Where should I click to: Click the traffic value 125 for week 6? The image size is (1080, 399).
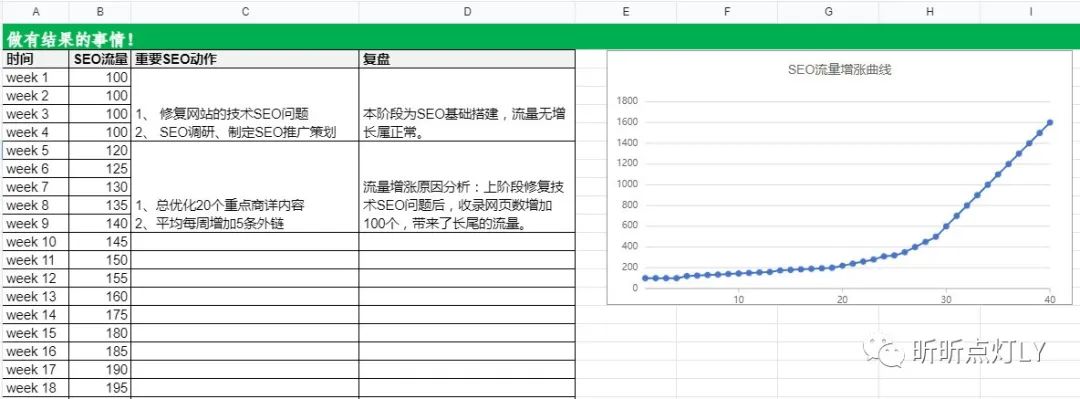click(x=101, y=169)
